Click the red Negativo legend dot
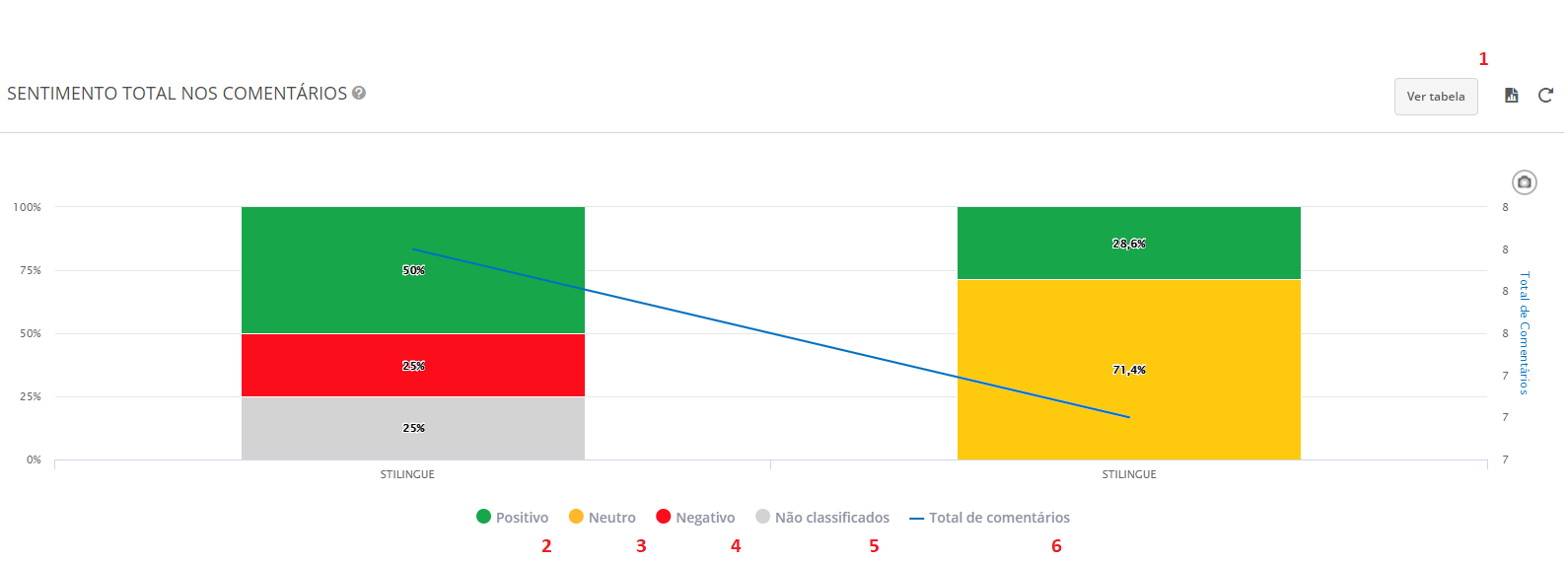This screenshot has height=564, width=1568. 664,517
